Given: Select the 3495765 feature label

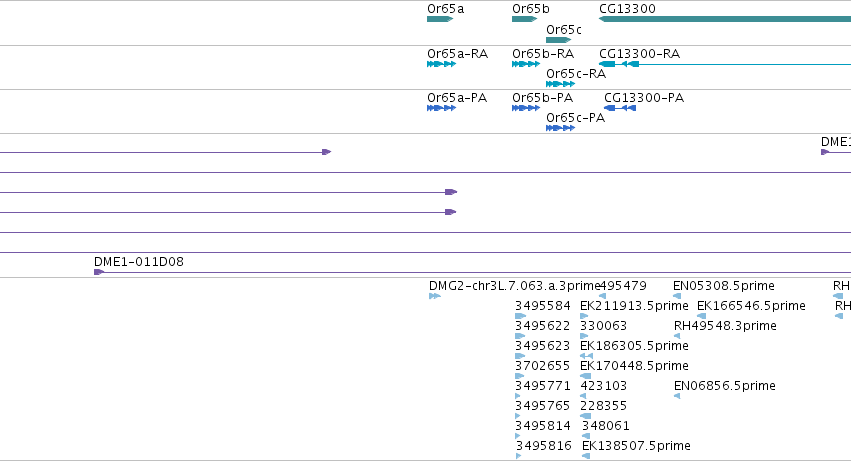Looking at the screenshot, I should click(x=543, y=406).
